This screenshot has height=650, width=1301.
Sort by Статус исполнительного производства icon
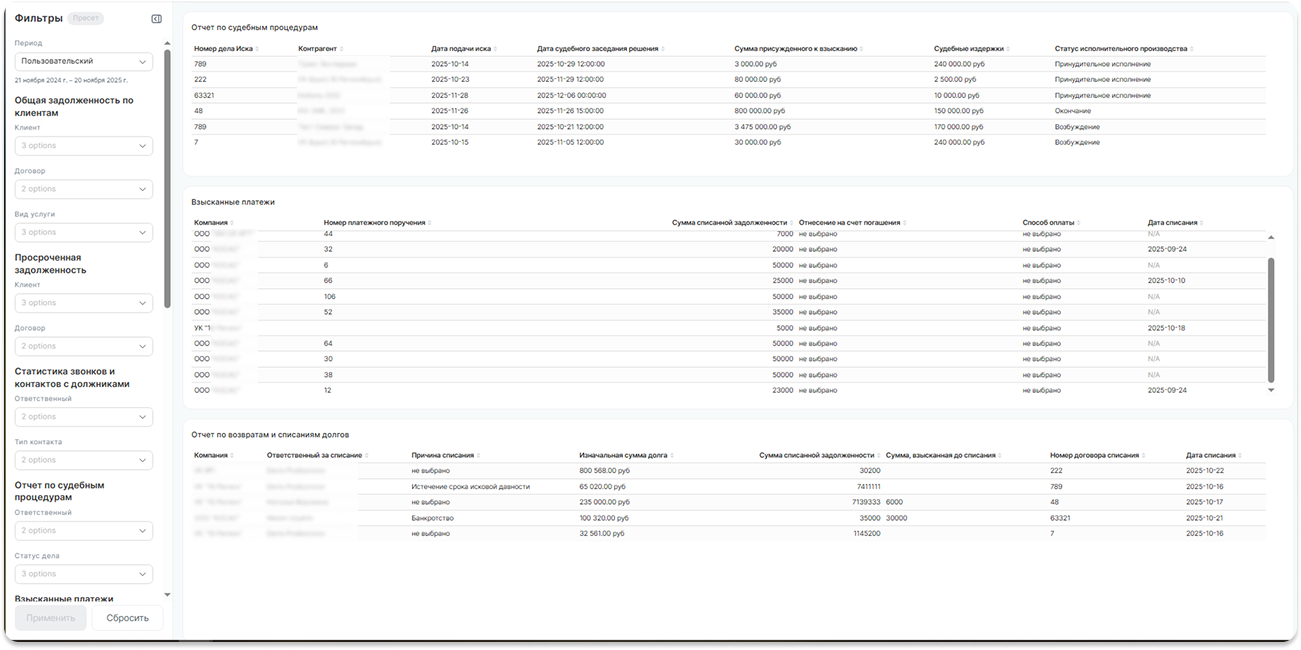tap(1191, 49)
